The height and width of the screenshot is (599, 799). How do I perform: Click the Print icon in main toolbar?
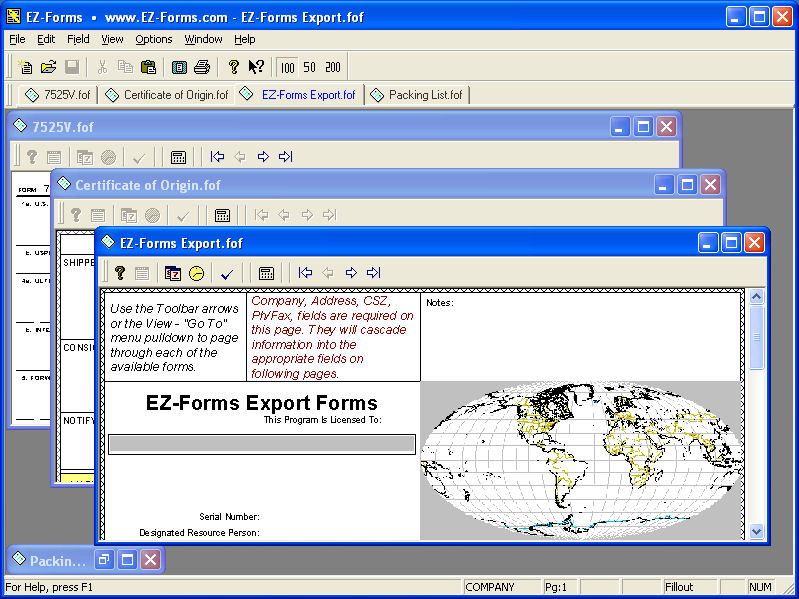[x=202, y=67]
